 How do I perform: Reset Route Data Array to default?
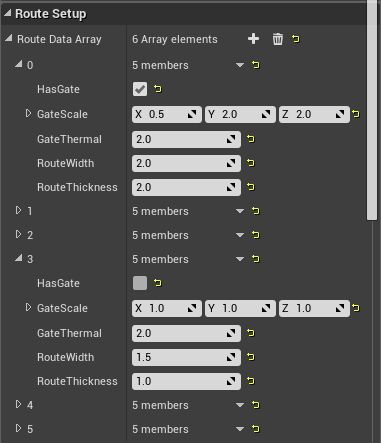tap(296, 39)
